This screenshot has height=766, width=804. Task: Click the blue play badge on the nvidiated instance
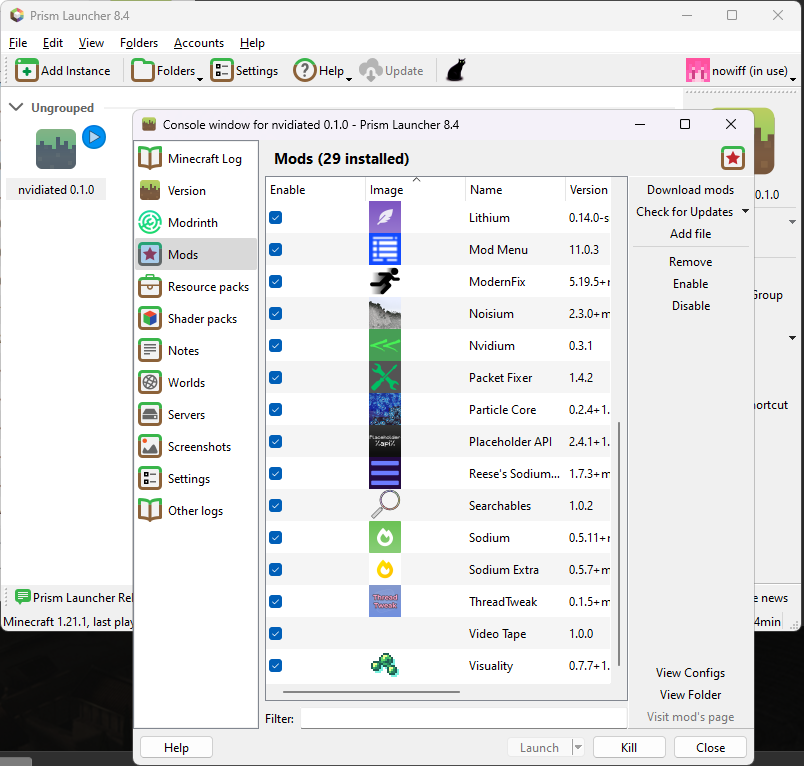94,137
